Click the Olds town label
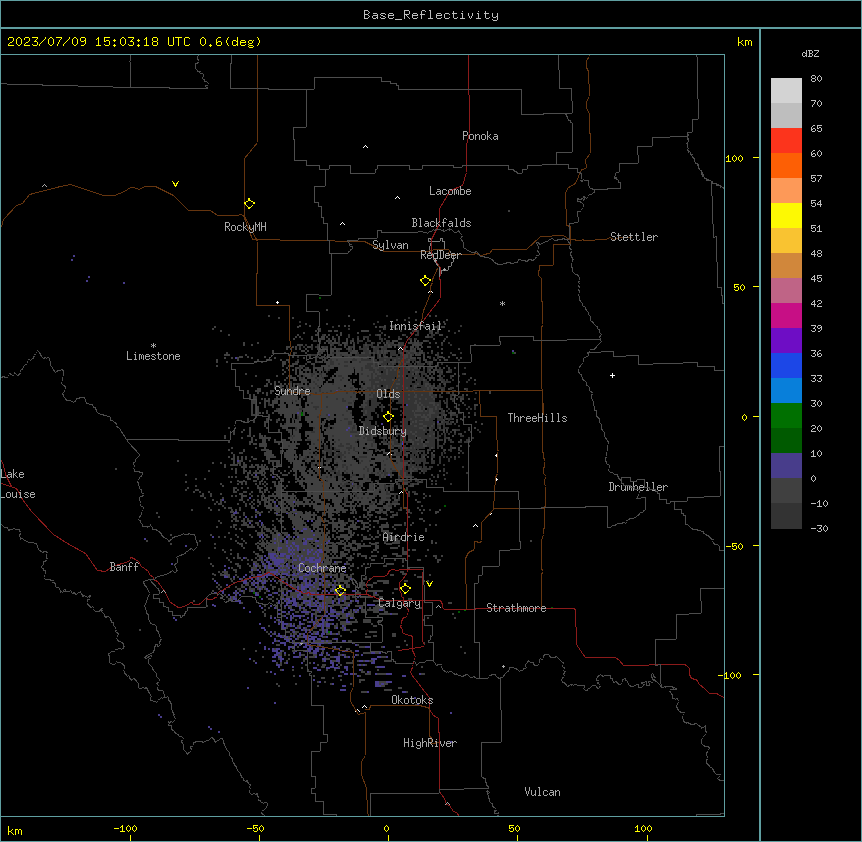Viewport: 862px width, 842px height. point(388,394)
